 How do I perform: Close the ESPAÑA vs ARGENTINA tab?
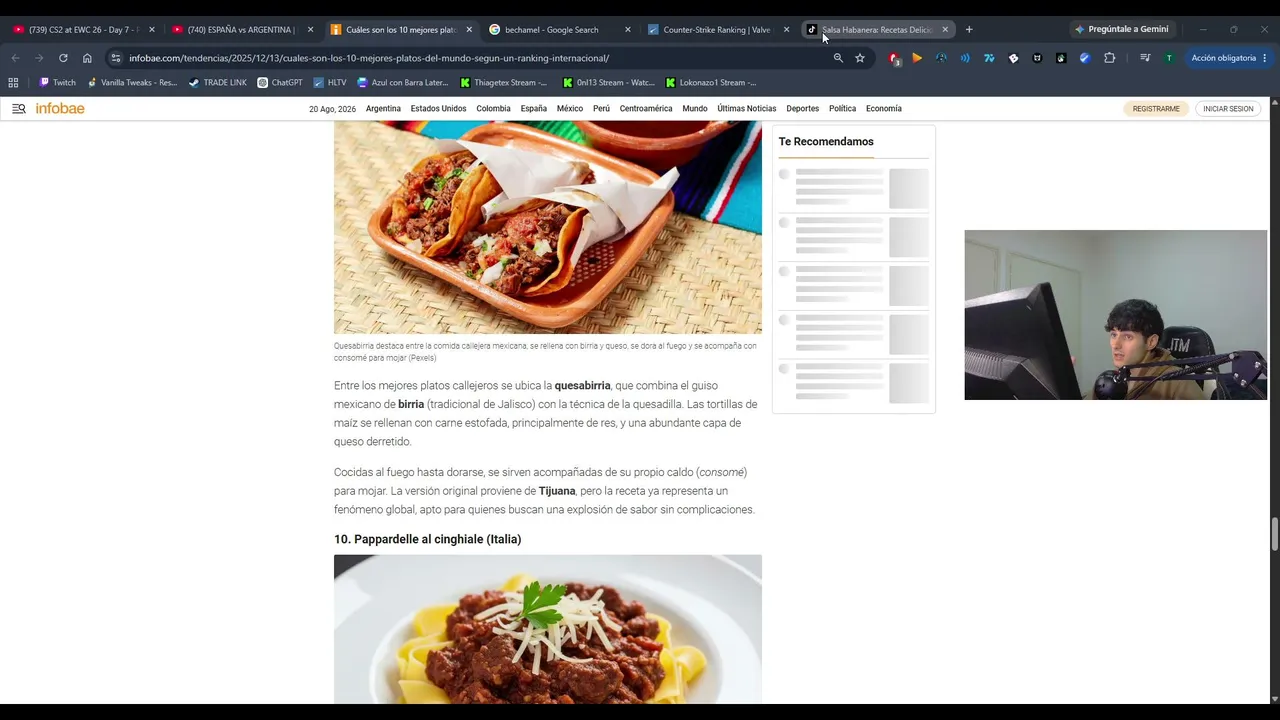310,29
